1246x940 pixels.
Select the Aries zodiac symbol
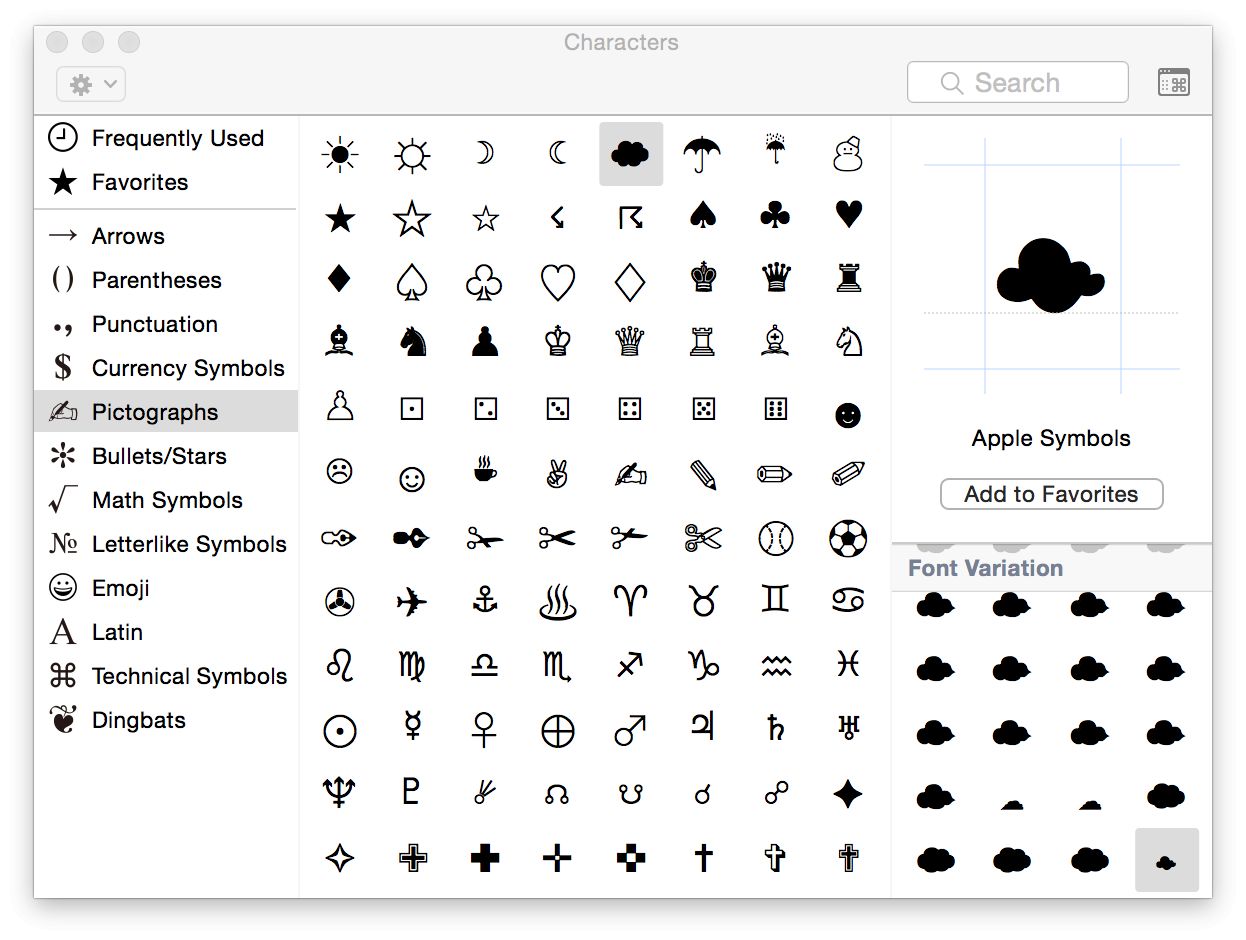pos(630,601)
